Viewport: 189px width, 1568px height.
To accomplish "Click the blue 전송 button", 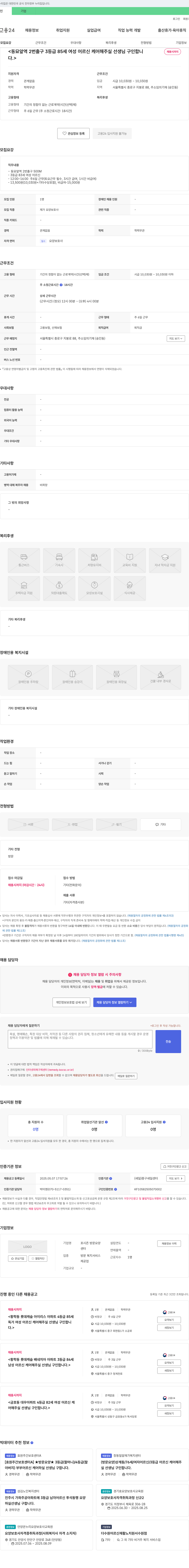I will pyautogui.click(x=168, y=1041).
